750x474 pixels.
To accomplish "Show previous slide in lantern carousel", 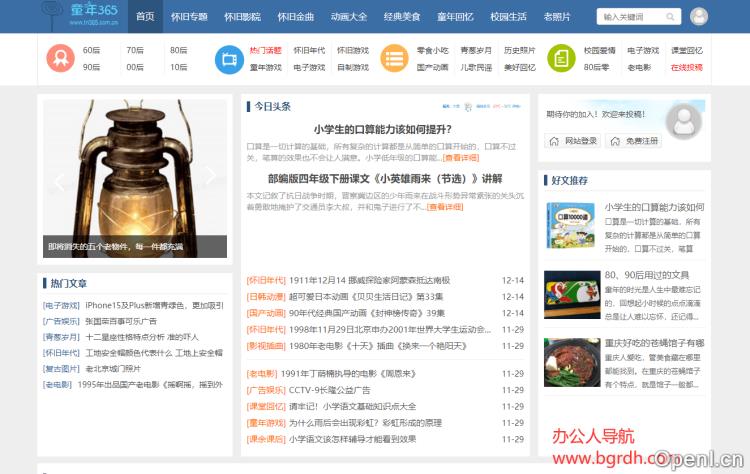I will (58, 179).
